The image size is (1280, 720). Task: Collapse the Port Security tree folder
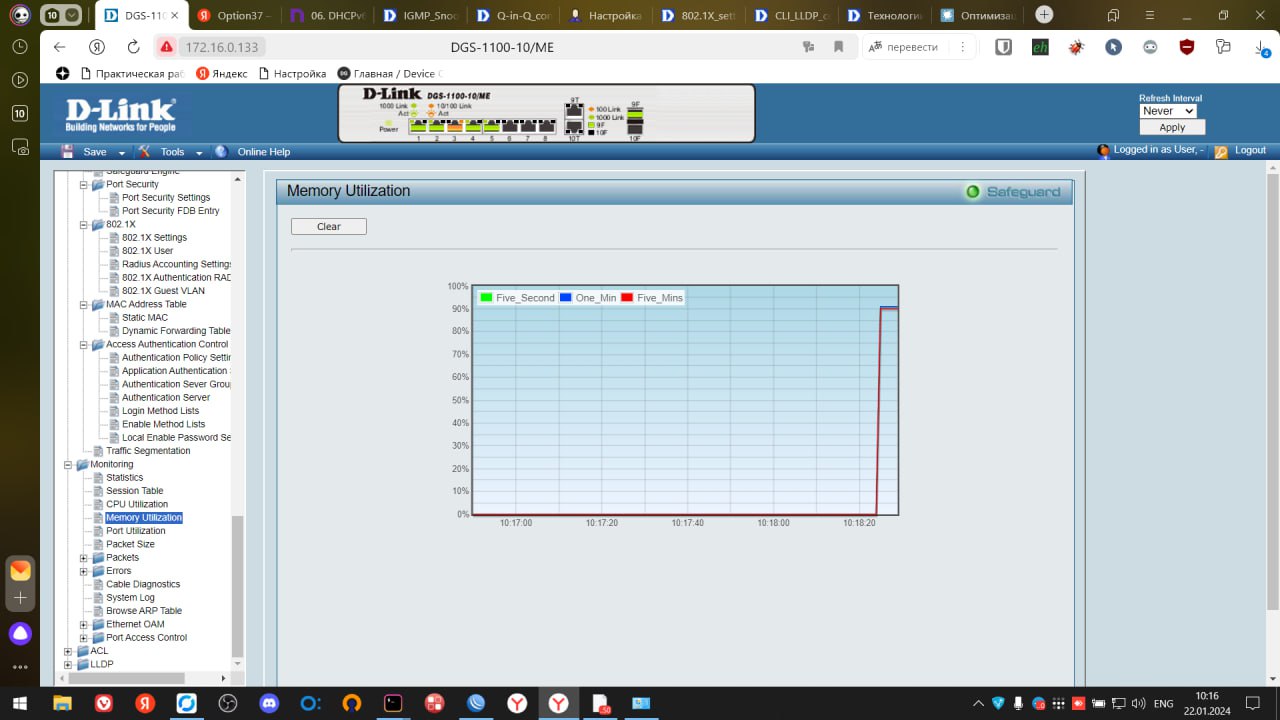84,185
